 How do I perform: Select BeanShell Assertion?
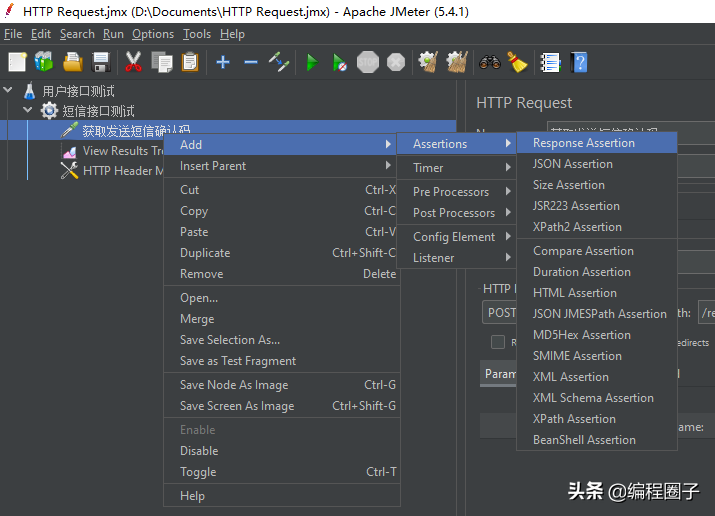597,440
